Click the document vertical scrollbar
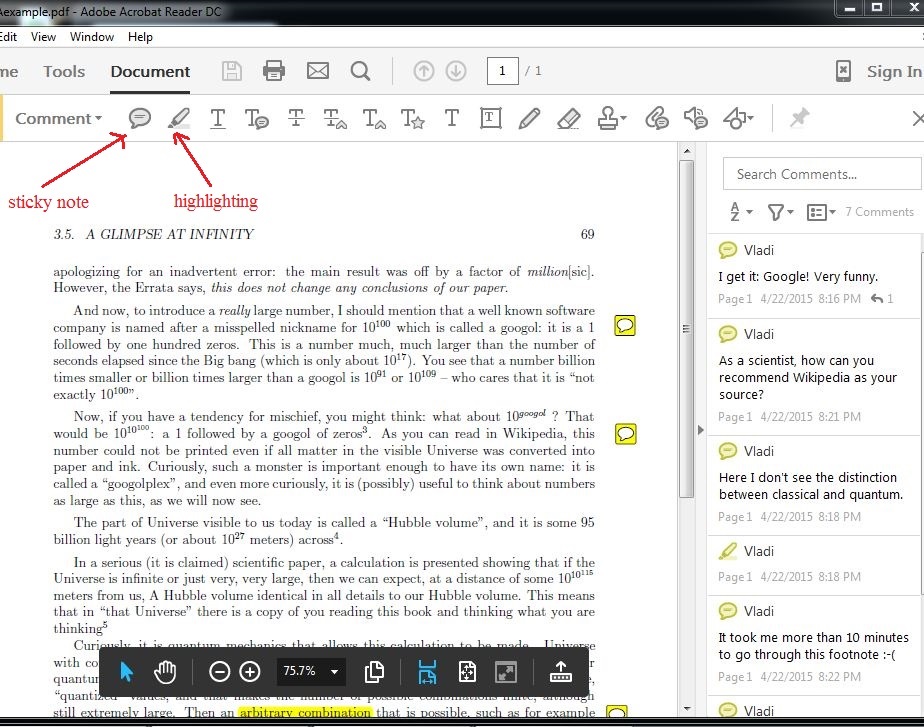This screenshot has height=727, width=924. (x=686, y=330)
